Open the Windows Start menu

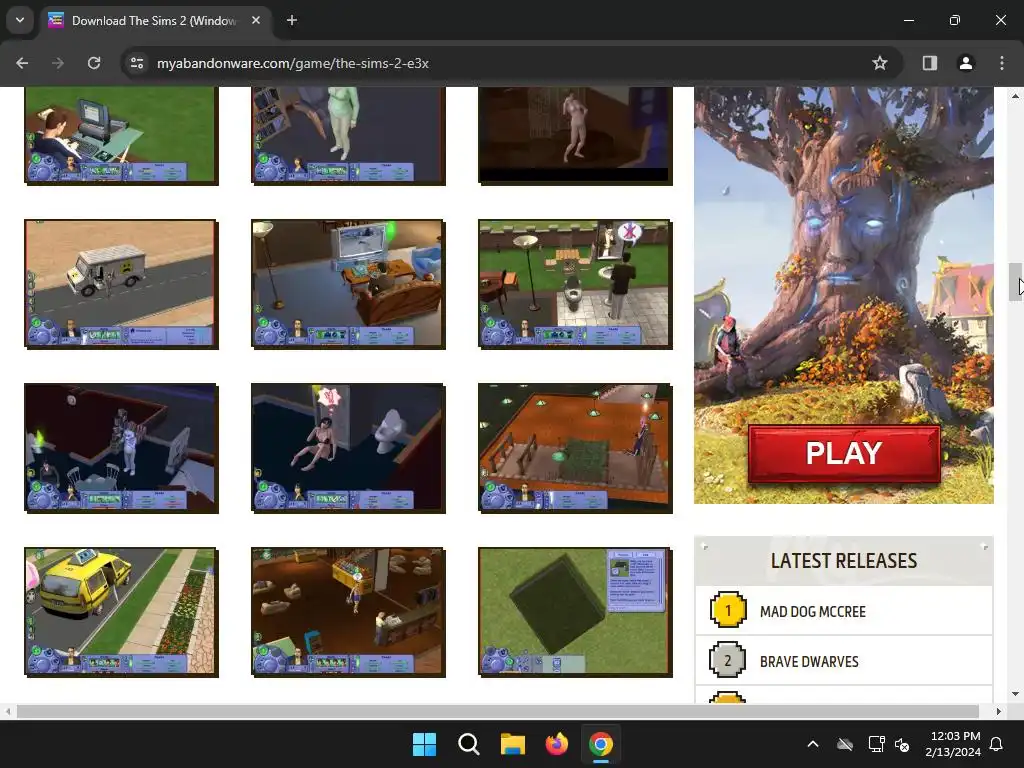pyautogui.click(x=424, y=744)
